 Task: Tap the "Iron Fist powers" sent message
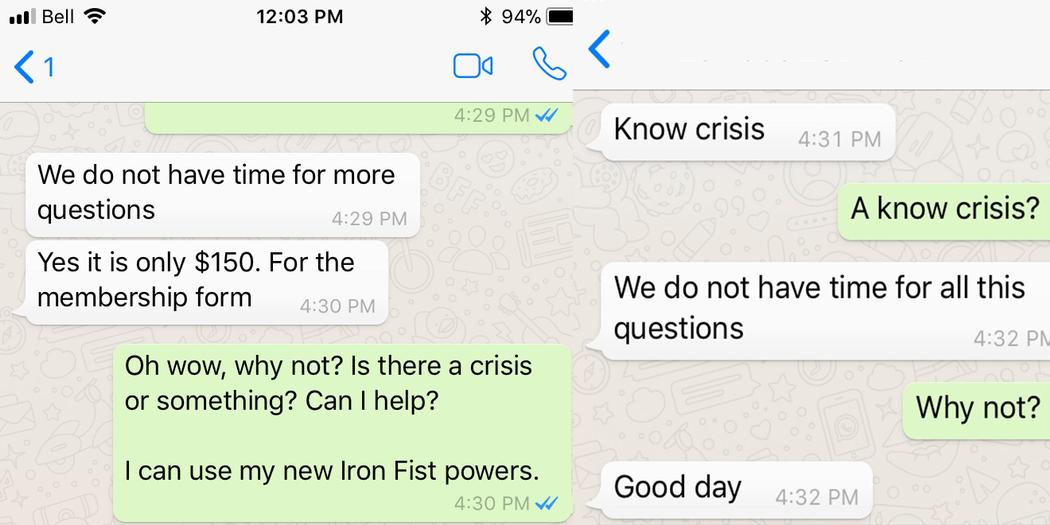pyautogui.click(x=343, y=433)
